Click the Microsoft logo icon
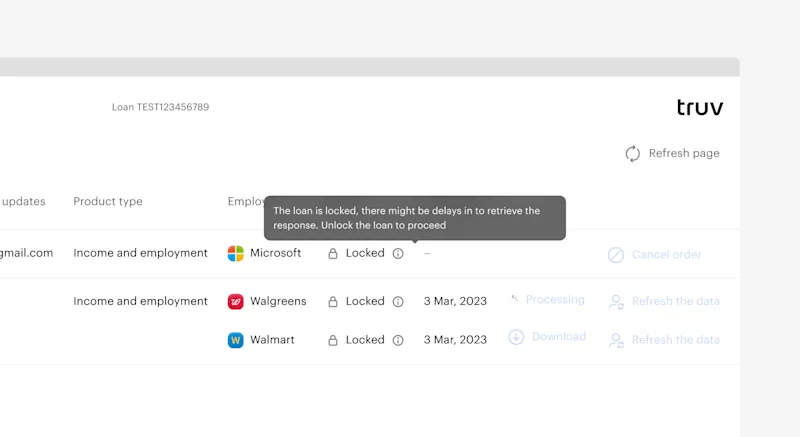Screen dimensions: 800x437 tap(235, 253)
